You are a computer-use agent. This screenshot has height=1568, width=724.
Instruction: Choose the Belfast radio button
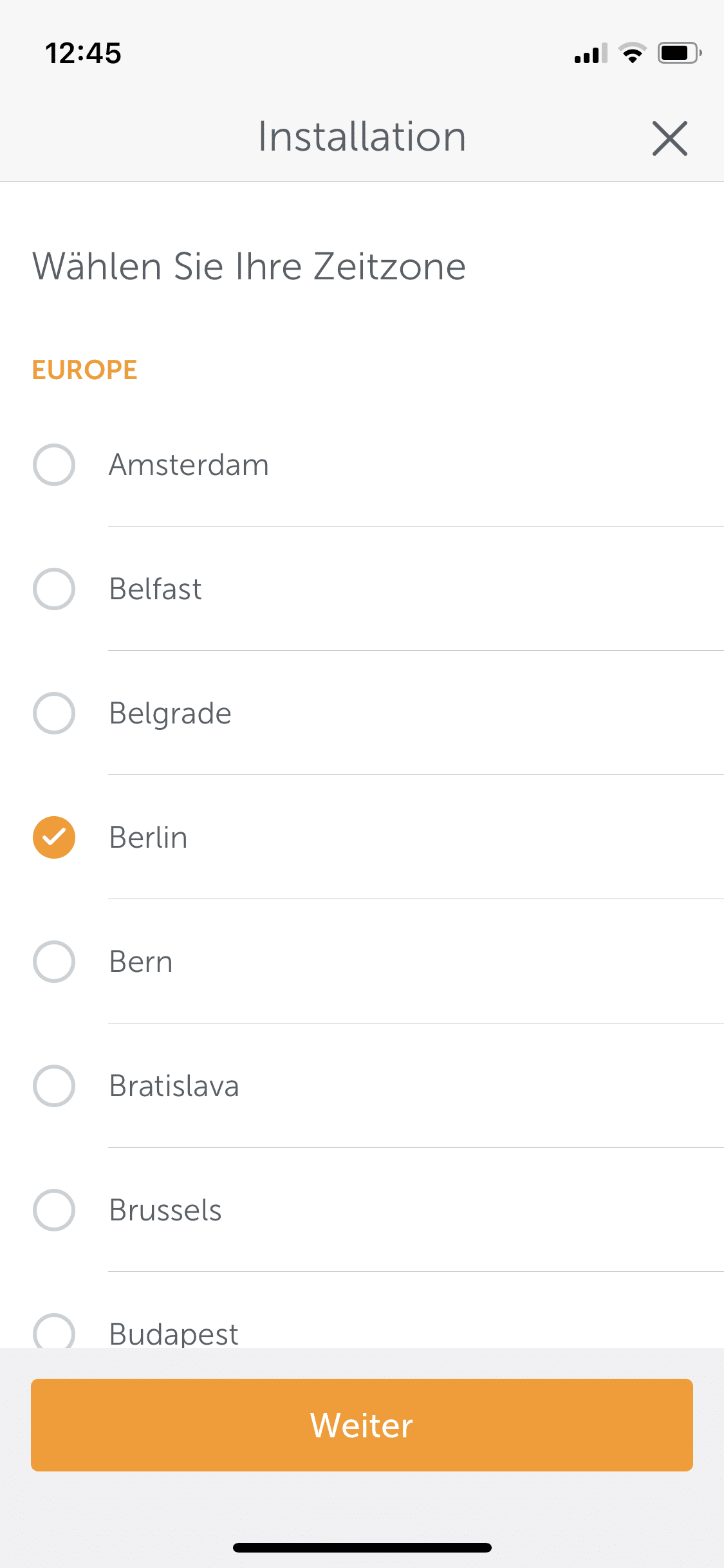click(x=54, y=589)
